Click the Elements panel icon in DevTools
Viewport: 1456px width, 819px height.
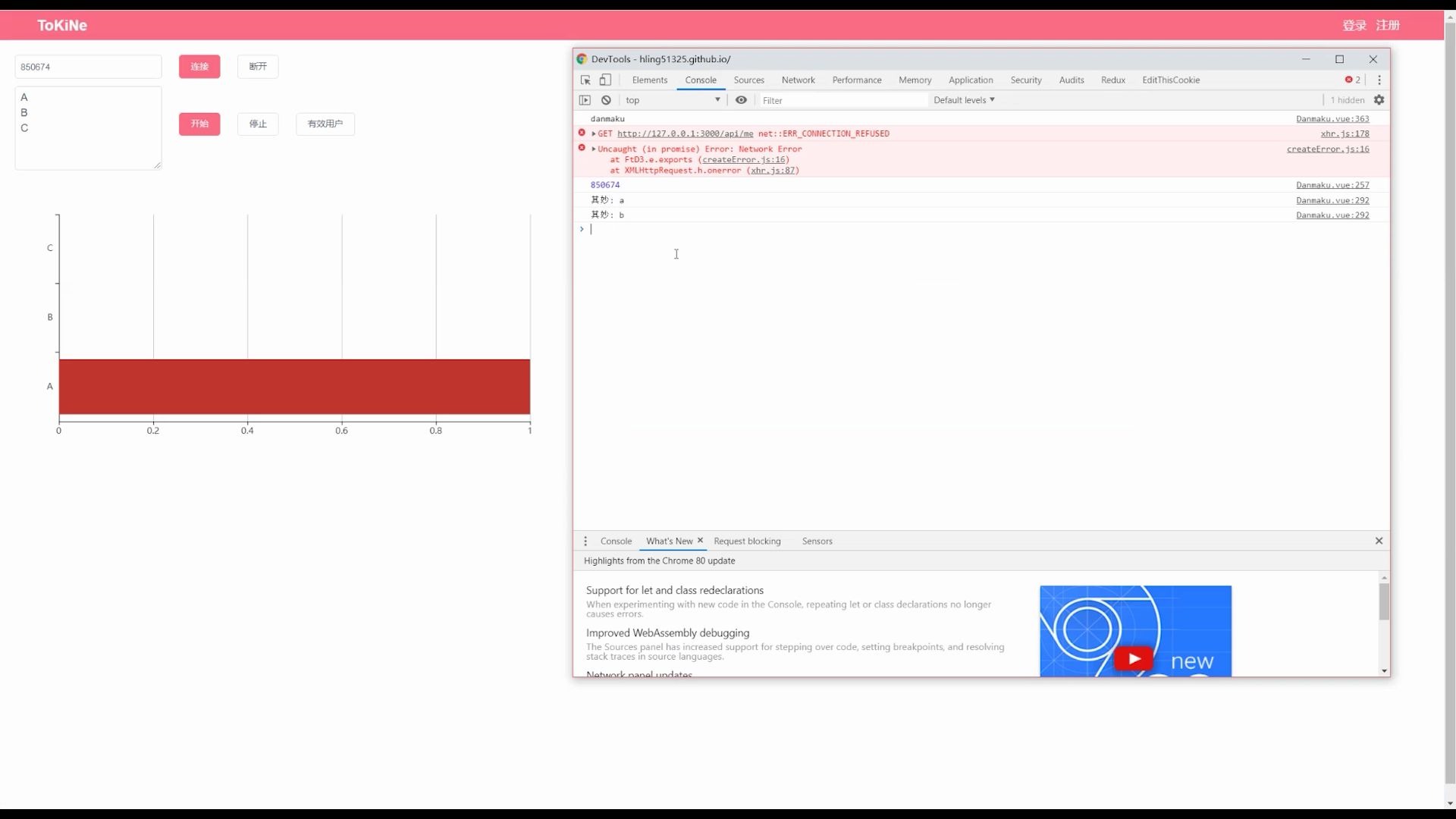tap(650, 80)
